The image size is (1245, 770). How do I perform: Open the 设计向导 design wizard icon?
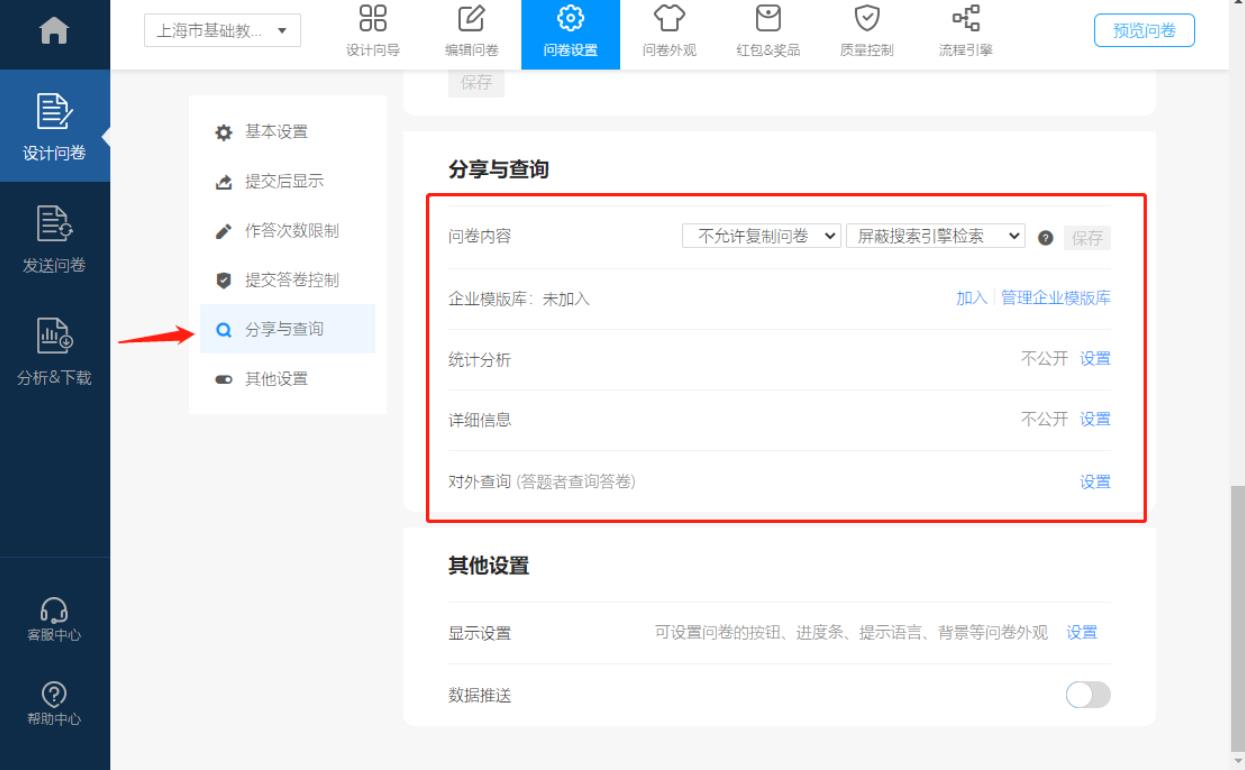[373, 20]
